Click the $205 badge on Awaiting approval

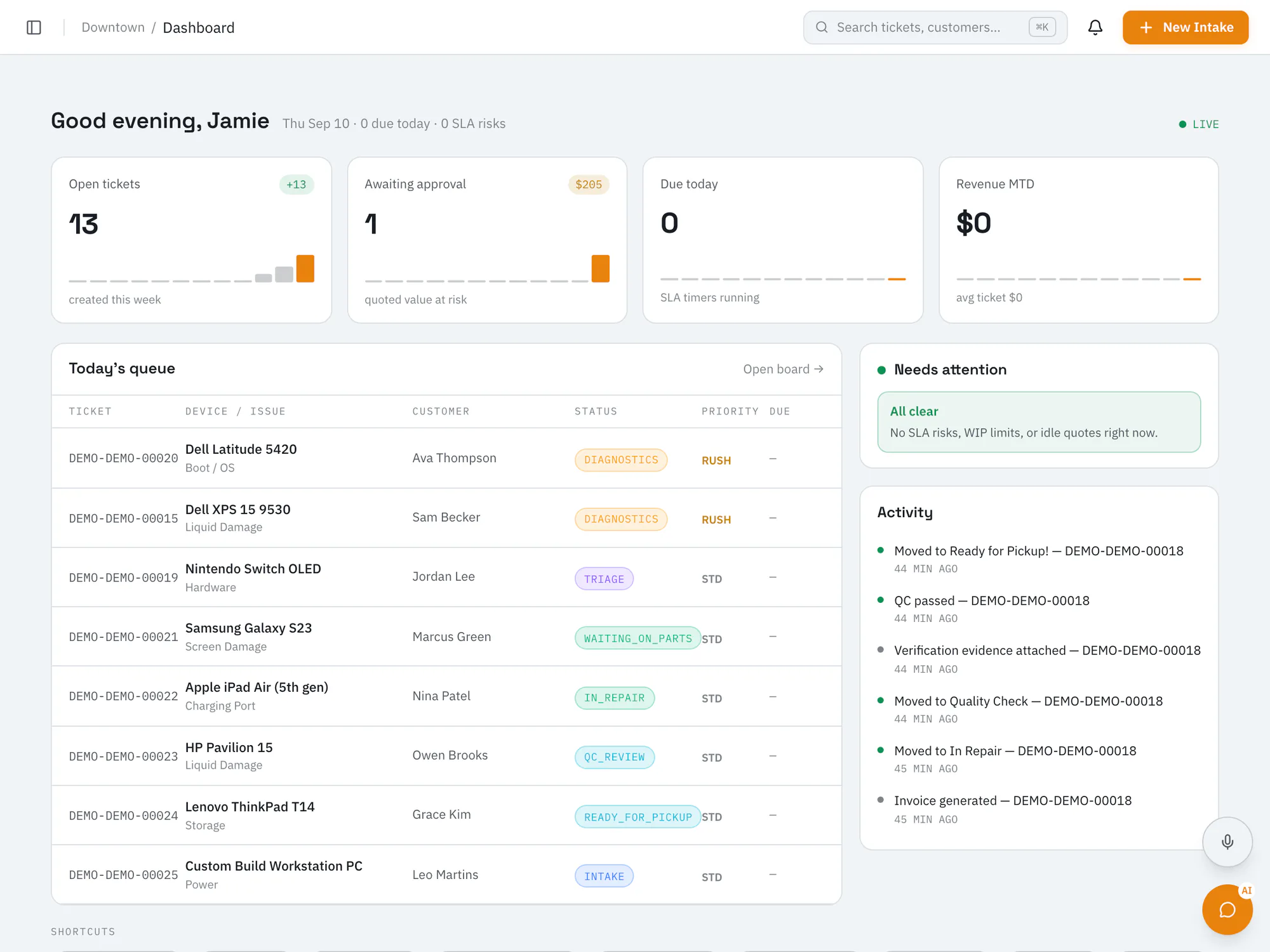pos(589,185)
